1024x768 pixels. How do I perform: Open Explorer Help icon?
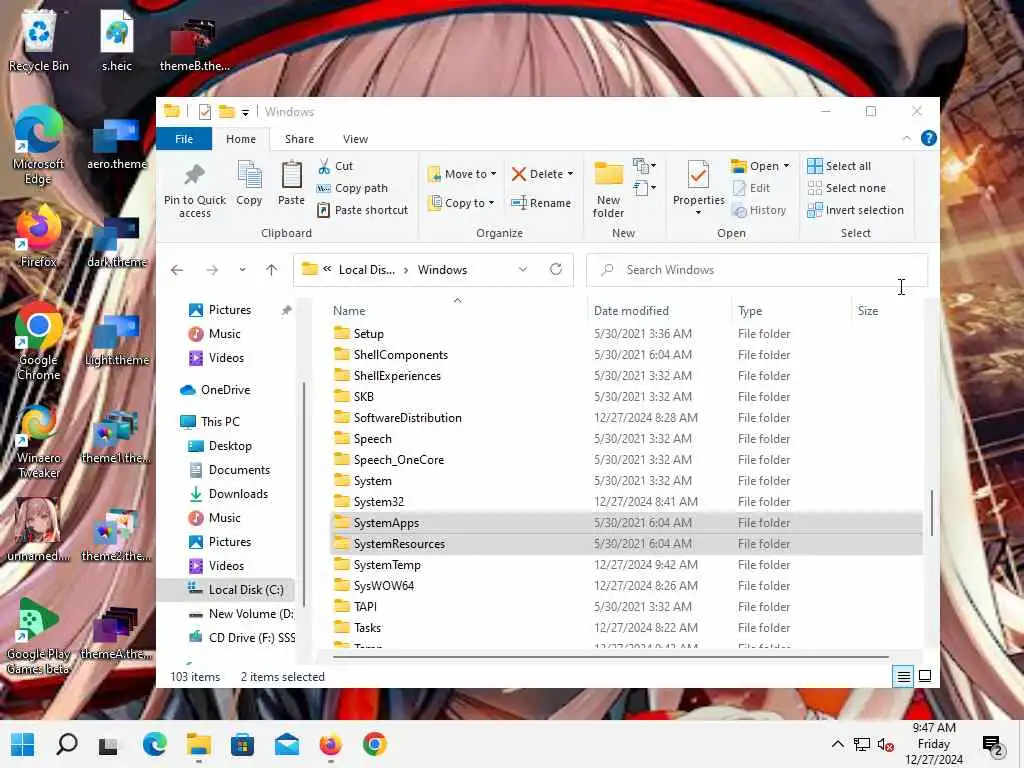click(x=928, y=138)
